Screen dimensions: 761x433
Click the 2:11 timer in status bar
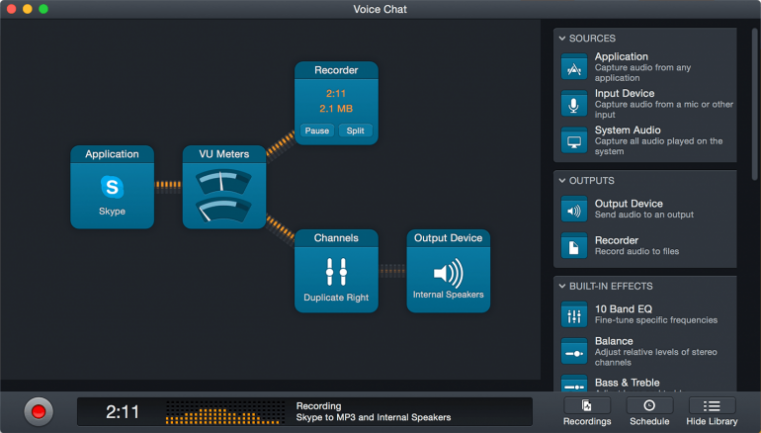coord(122,412)
